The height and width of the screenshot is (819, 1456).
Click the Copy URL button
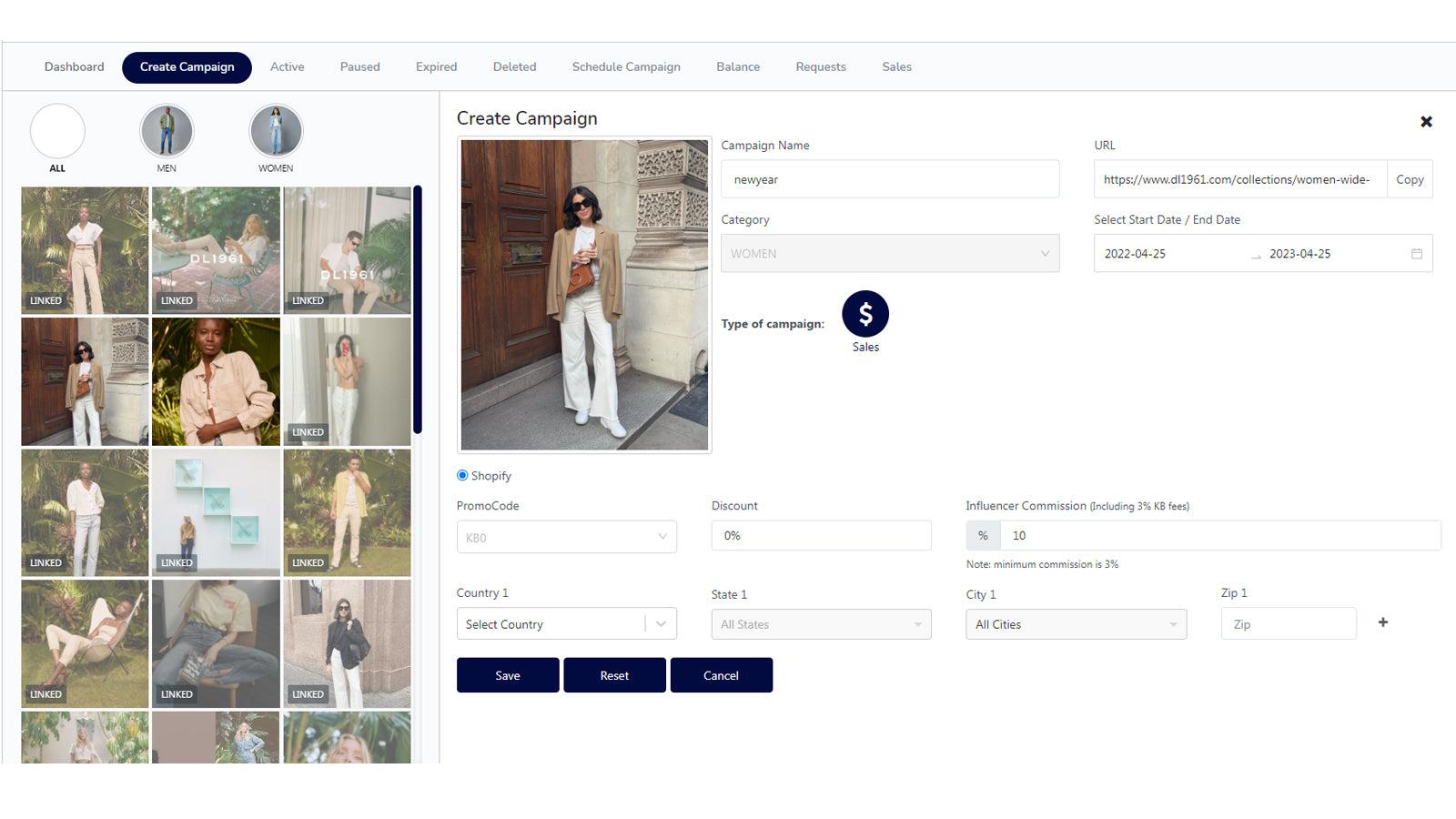point(1410,179)
